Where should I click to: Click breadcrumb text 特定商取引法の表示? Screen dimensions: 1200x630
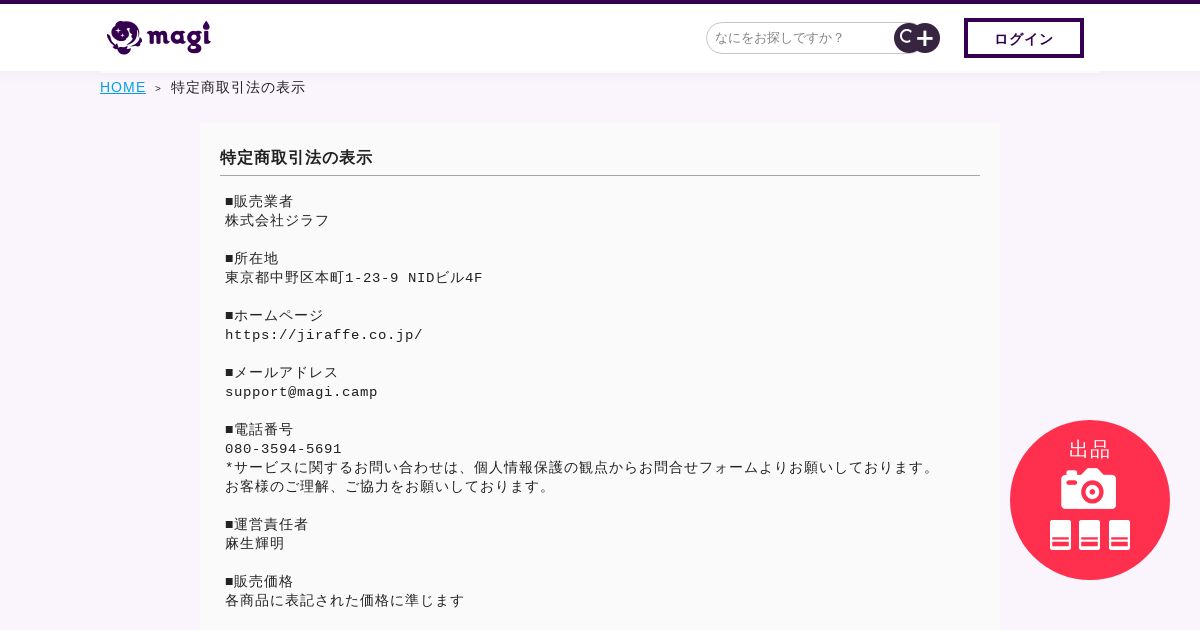238,87
